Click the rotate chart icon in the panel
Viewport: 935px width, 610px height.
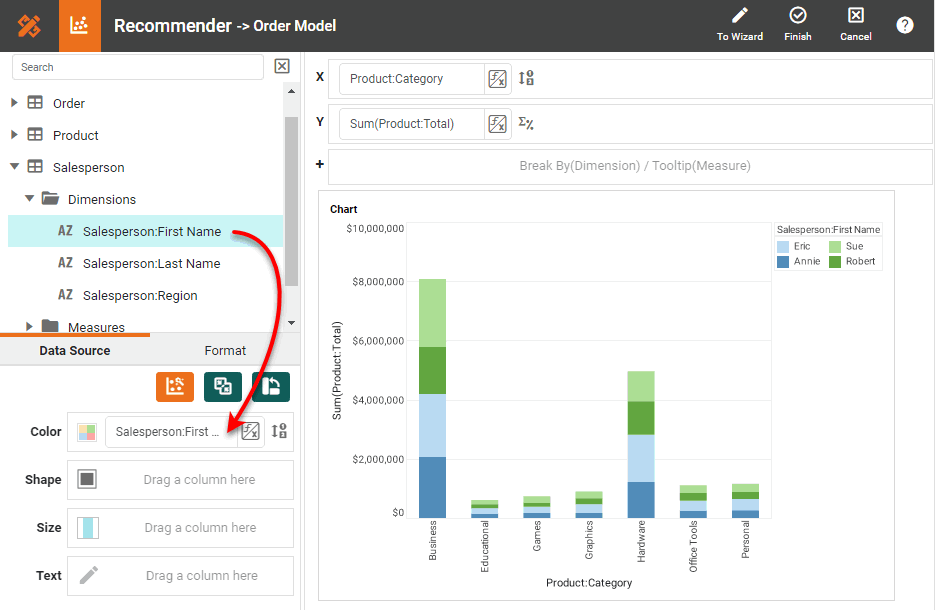[270, 386]
